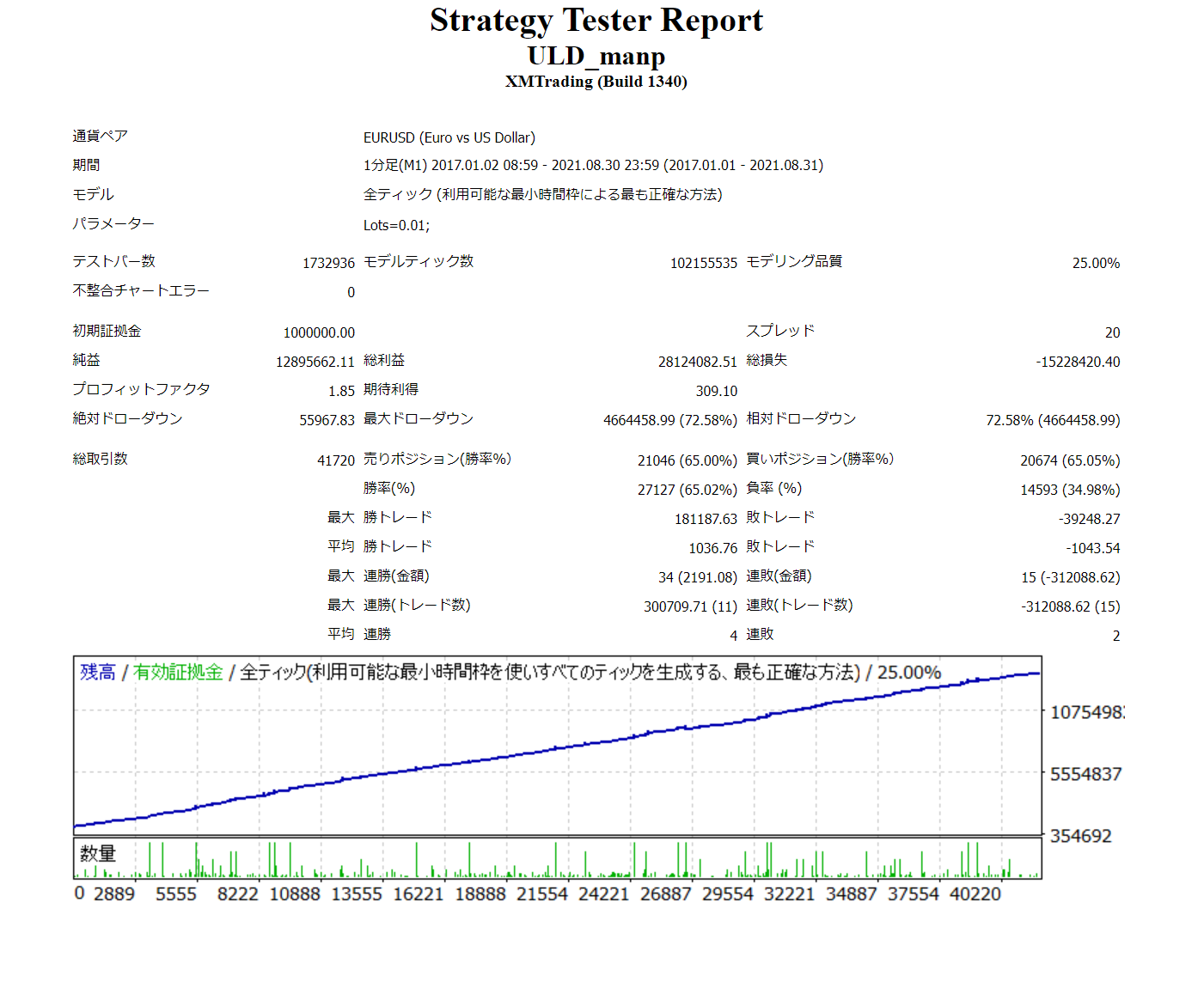Screen dimensions: 1204x981
Task: Click the net profit value 12895662.11
Action: pyautogui.click(x=315, y=362)
